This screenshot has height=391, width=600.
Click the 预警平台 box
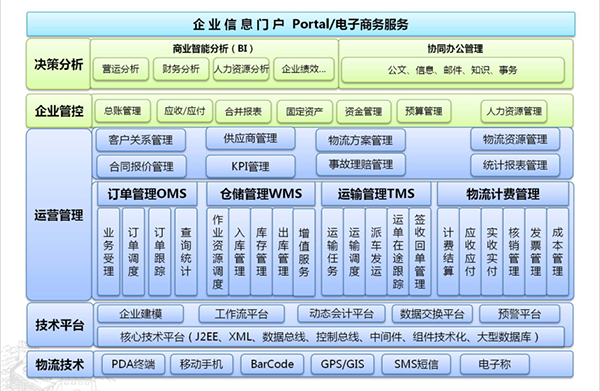coord(520,314)
